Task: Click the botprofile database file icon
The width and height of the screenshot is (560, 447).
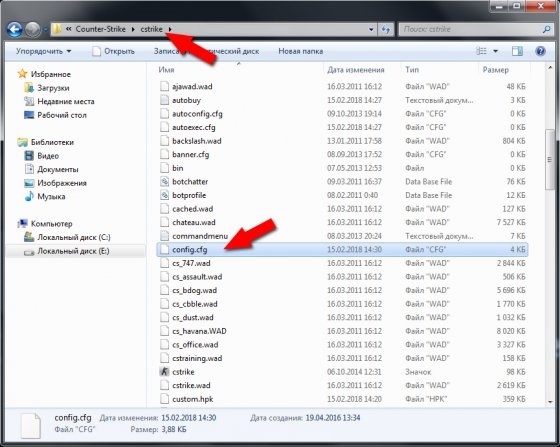Action: point(164,195)
